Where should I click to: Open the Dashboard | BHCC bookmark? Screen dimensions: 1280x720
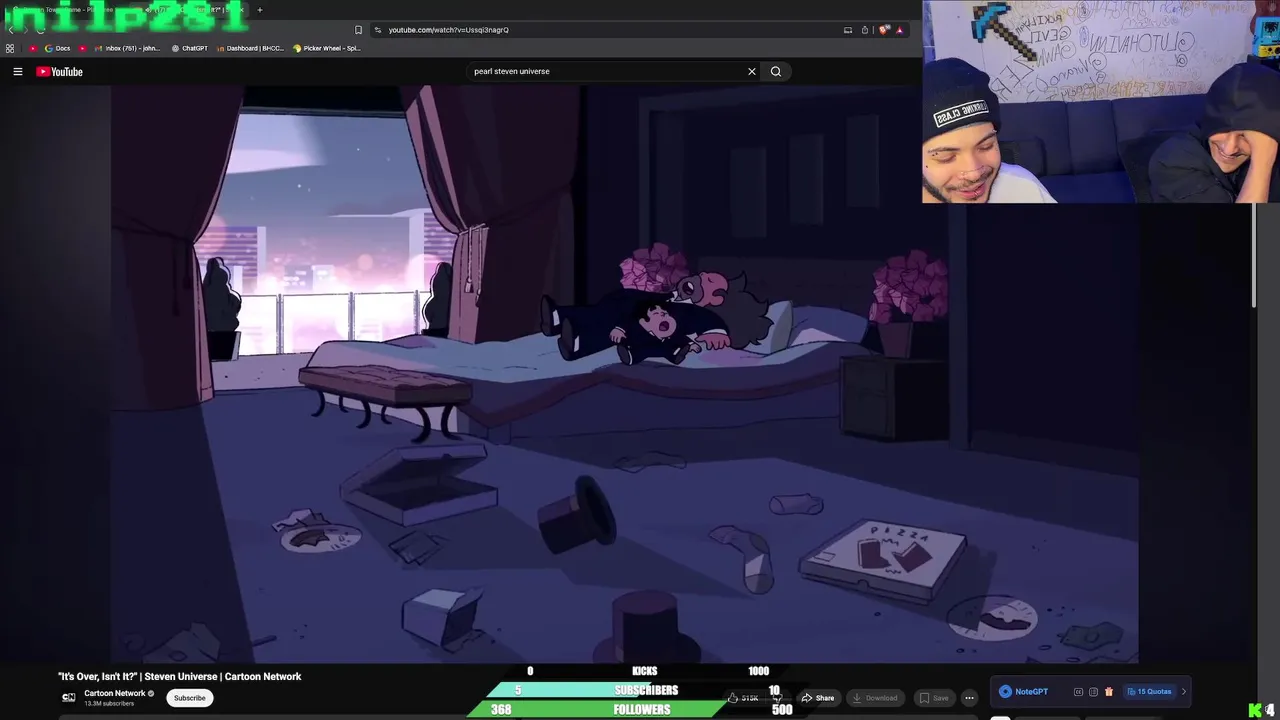[251, 48]
